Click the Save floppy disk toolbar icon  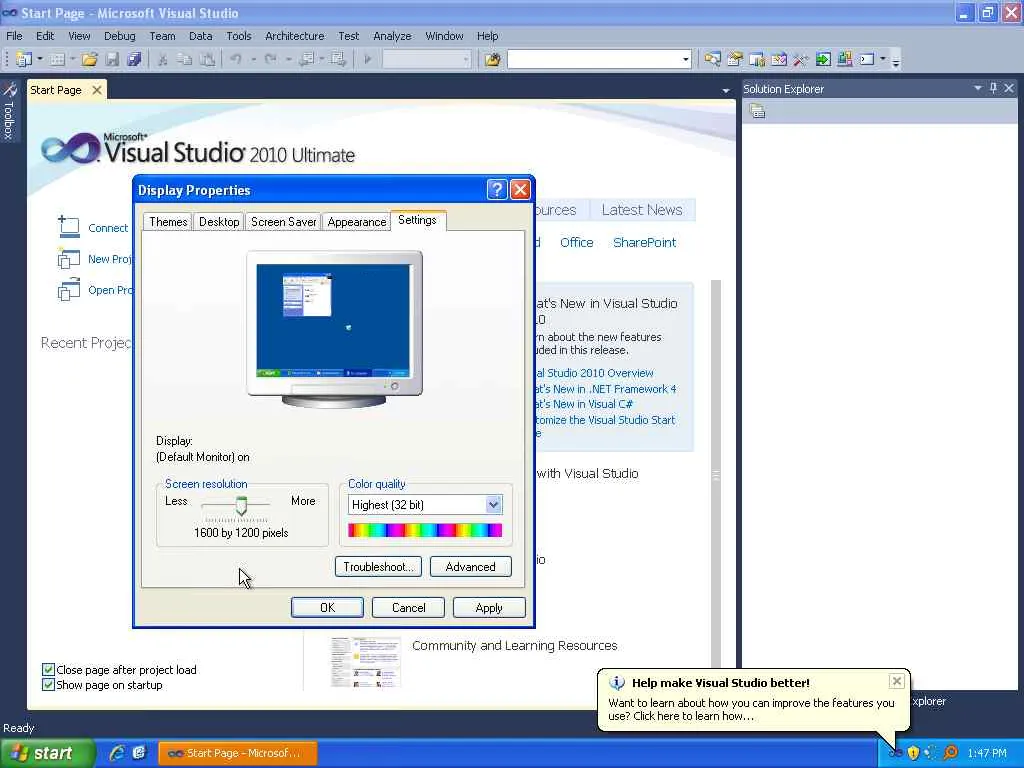(x=112, y=59)
